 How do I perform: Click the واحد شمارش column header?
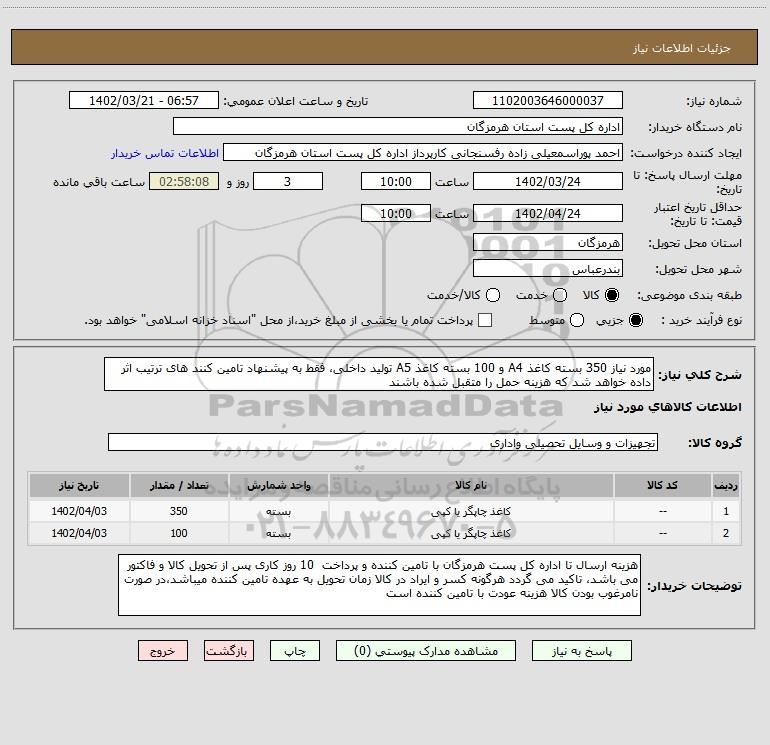(x=278, y=485)
